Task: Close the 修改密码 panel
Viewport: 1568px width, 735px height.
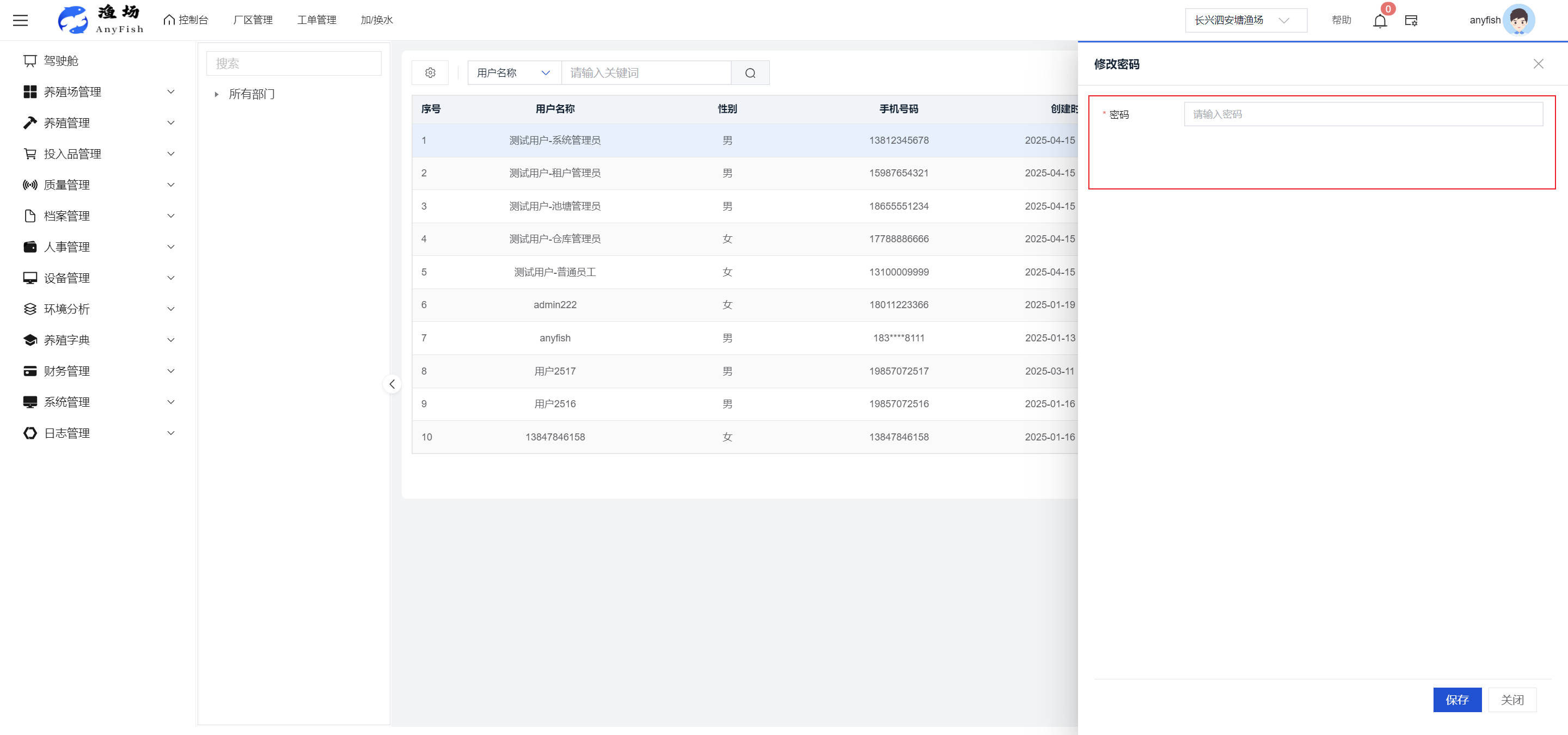Action: [1538, 64]
